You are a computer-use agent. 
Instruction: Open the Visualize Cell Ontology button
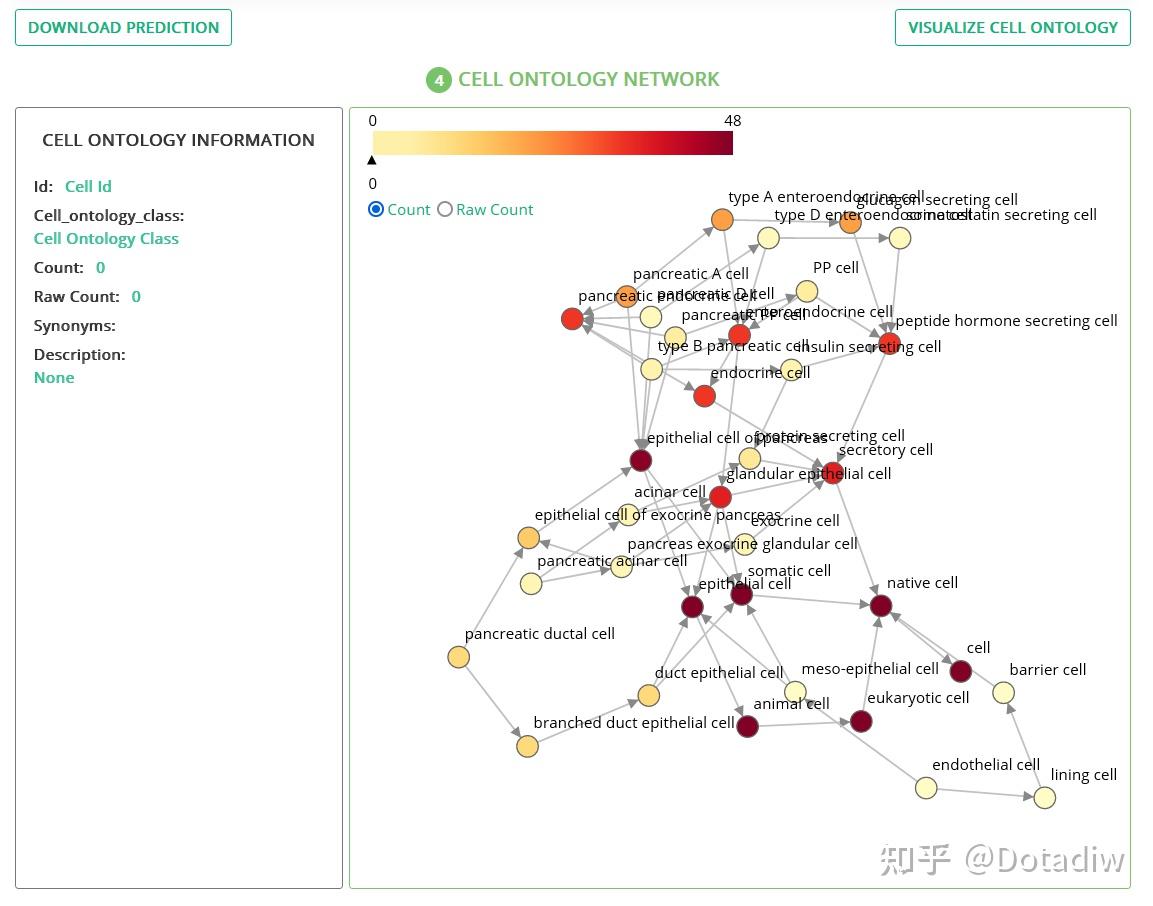(1012, 28)
